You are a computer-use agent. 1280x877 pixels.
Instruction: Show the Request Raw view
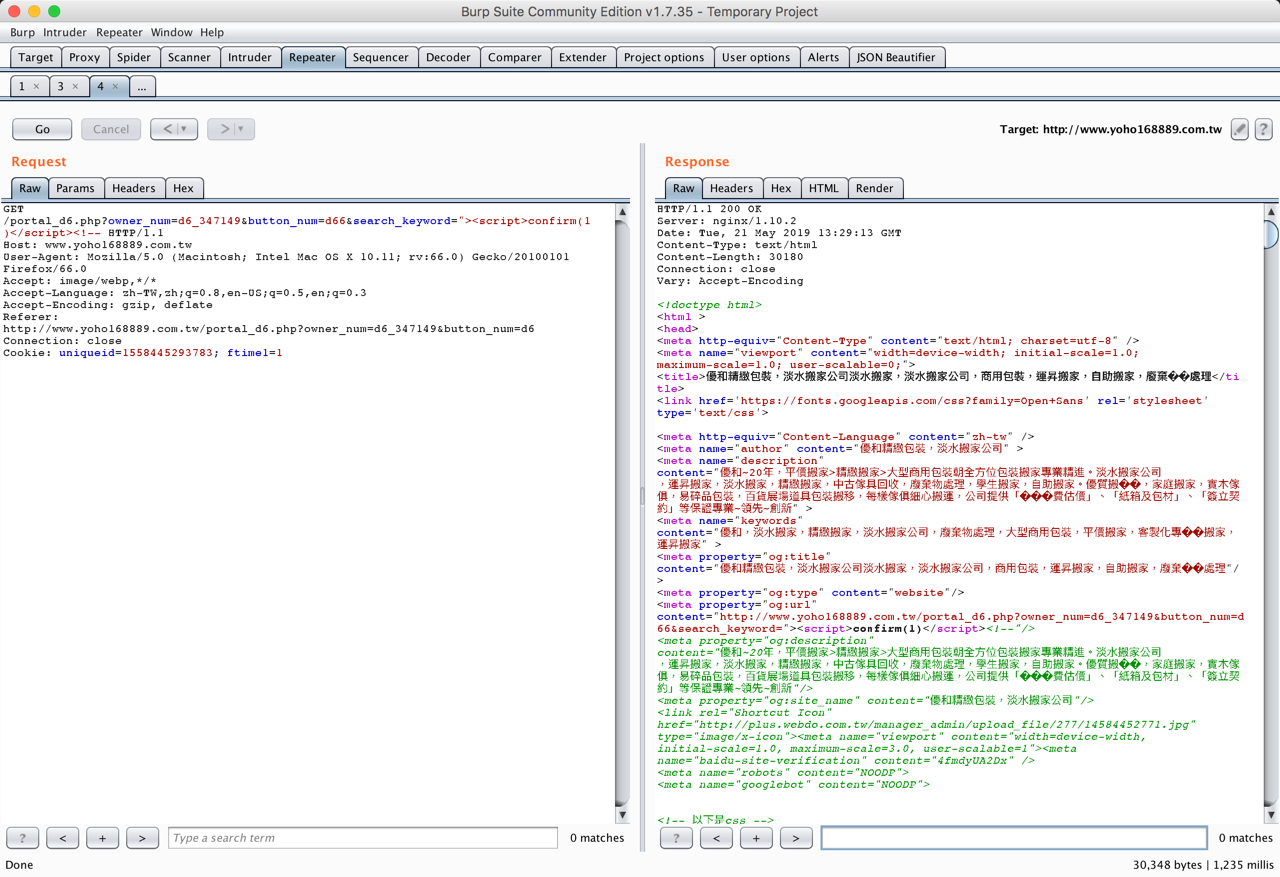(30, 188)
